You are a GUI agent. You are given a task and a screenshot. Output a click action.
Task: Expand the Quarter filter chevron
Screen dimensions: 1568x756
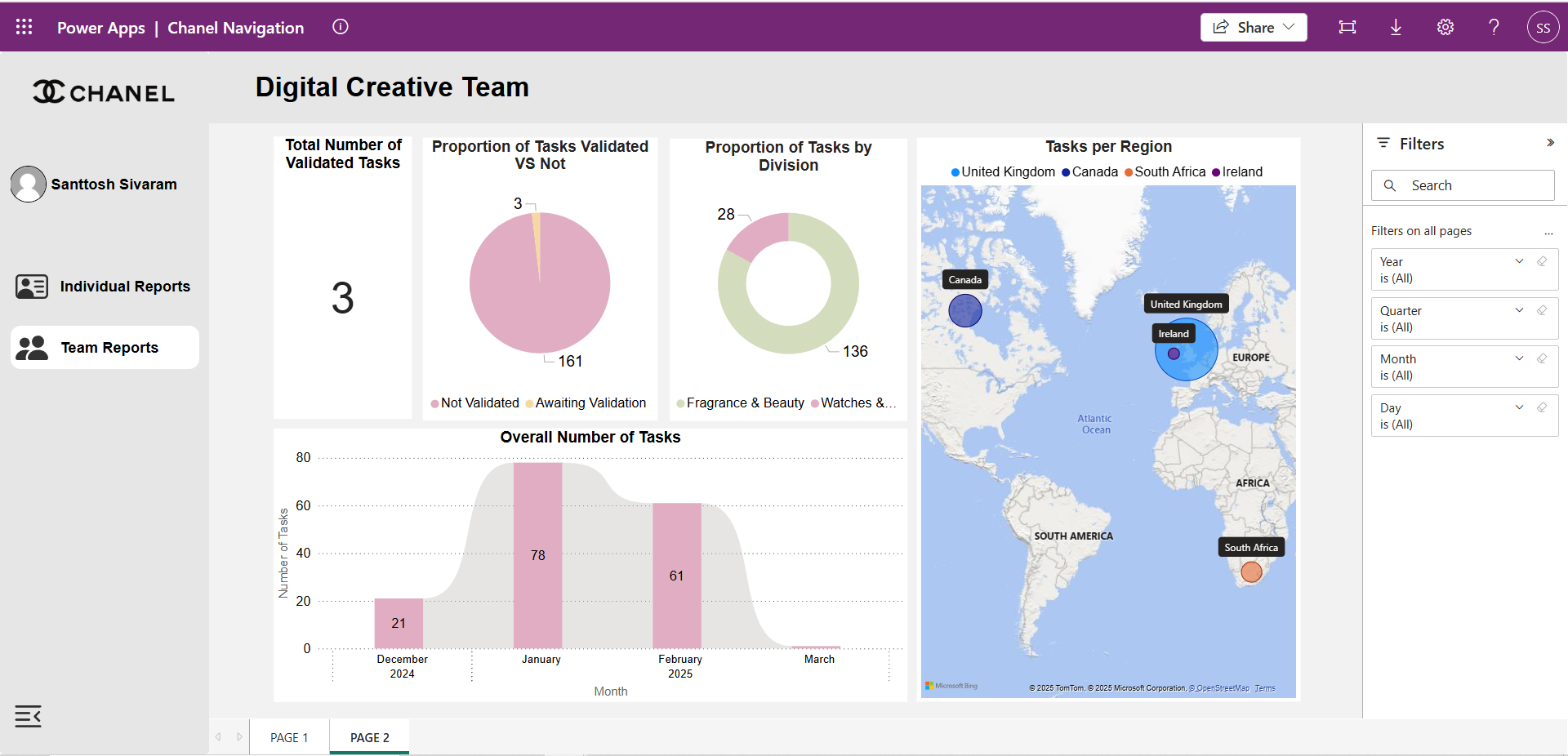[1519, 310]
